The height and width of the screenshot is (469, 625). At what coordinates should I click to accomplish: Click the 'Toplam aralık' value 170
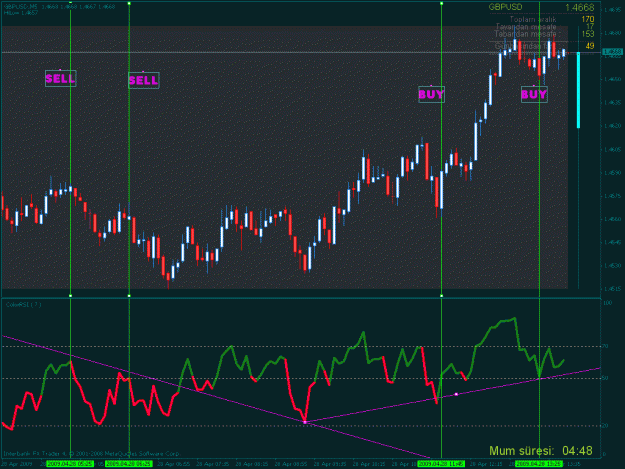588,19
